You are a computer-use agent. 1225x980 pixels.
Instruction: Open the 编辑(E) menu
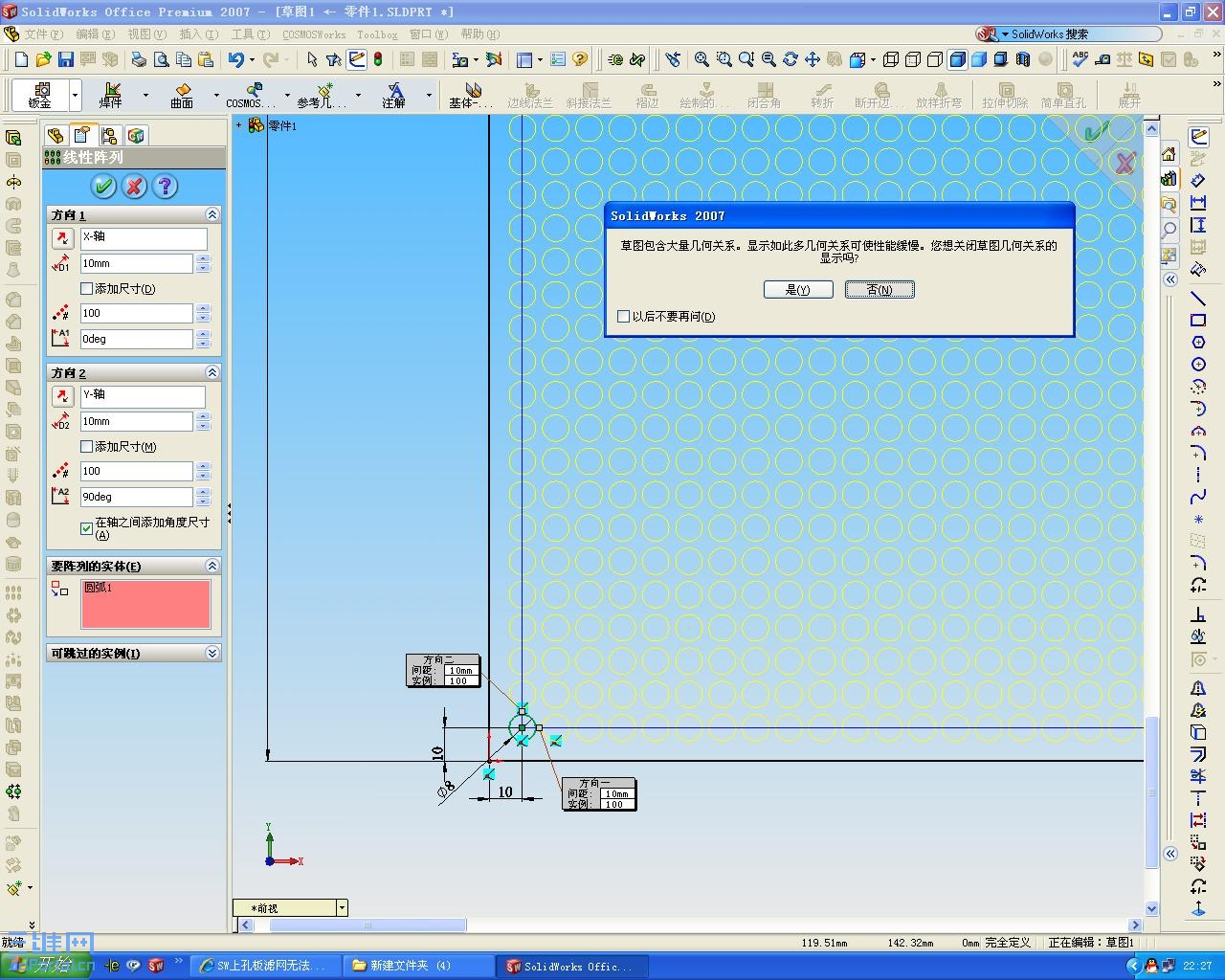(95, 34)
